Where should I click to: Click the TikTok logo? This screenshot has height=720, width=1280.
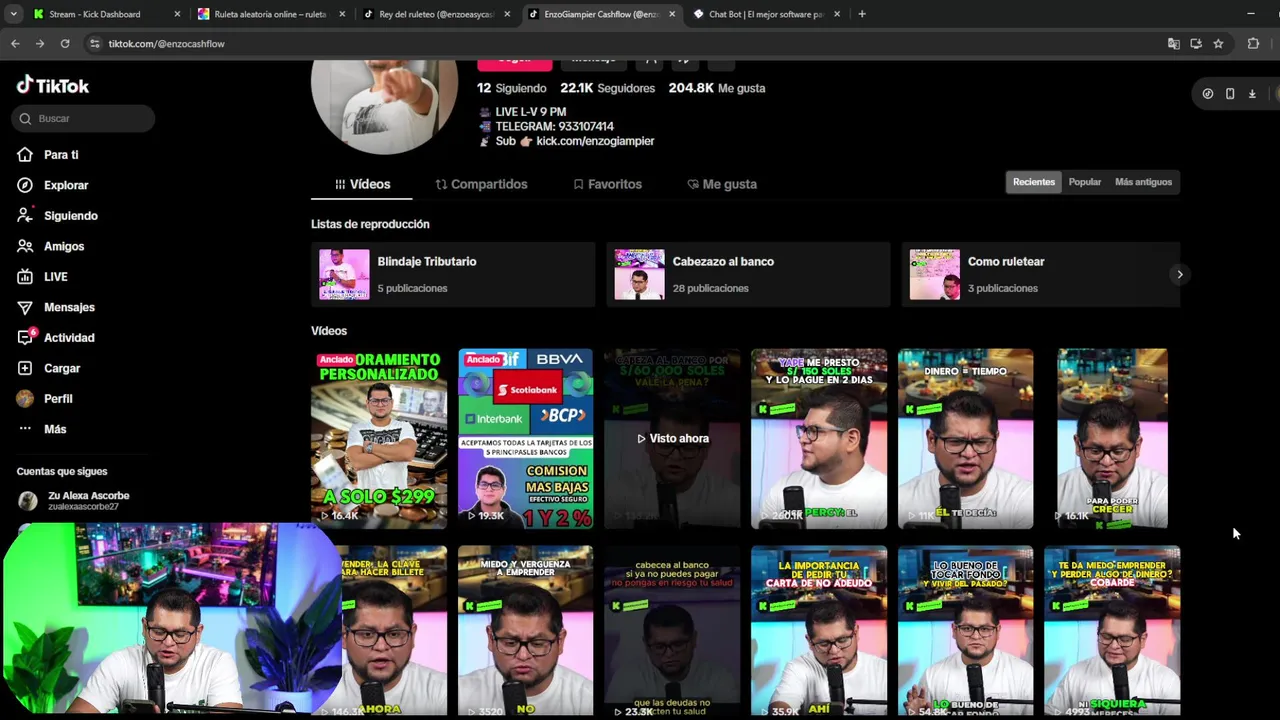click(x=53, y=86)
